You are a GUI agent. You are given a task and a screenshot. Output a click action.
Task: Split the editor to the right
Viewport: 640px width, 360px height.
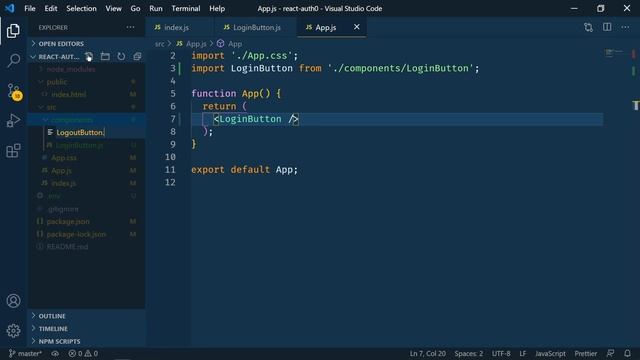[x=607, y=27]
